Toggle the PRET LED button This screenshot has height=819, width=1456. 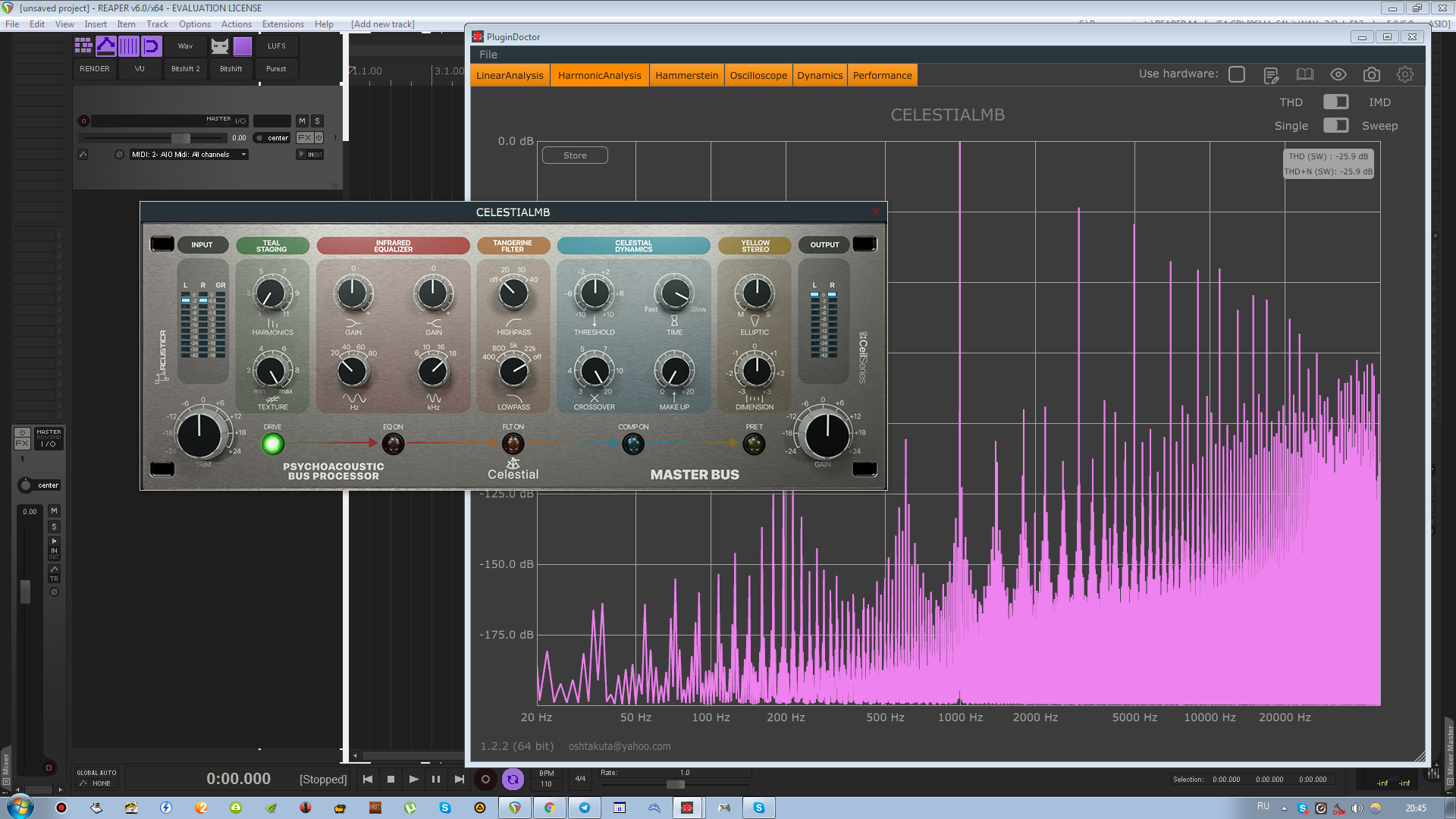click(754, 444)
